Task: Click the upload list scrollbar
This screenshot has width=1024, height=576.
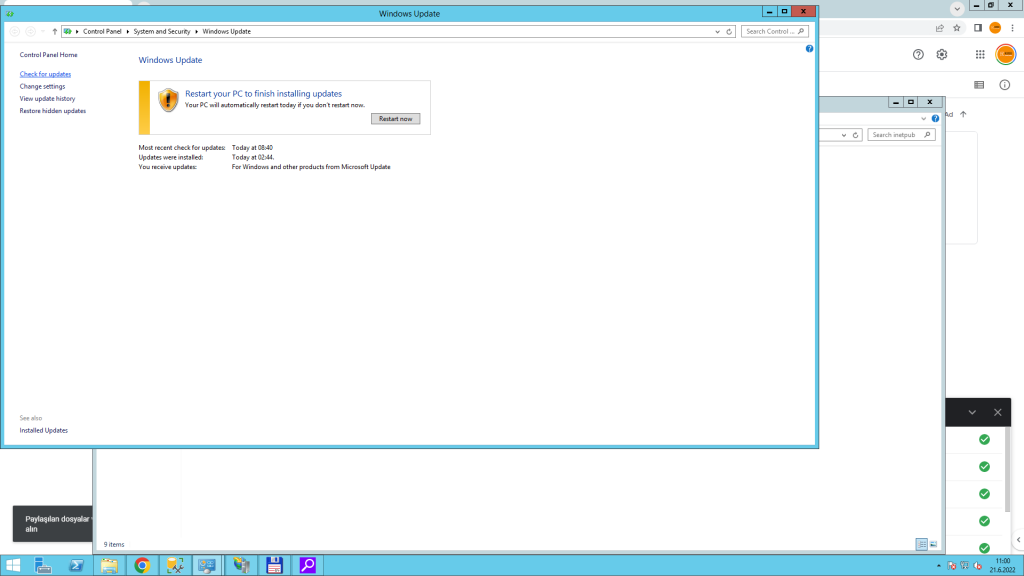Action: (1008, 470)
